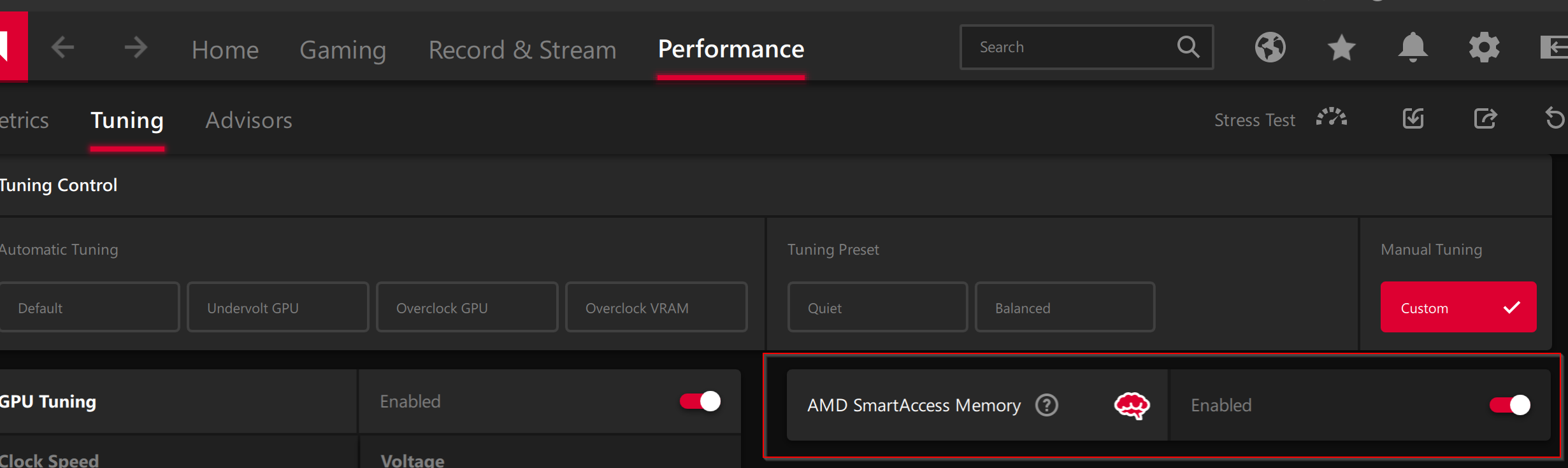
Task: Click the forward arrow navigation icon
Action: tap(135, 47)
